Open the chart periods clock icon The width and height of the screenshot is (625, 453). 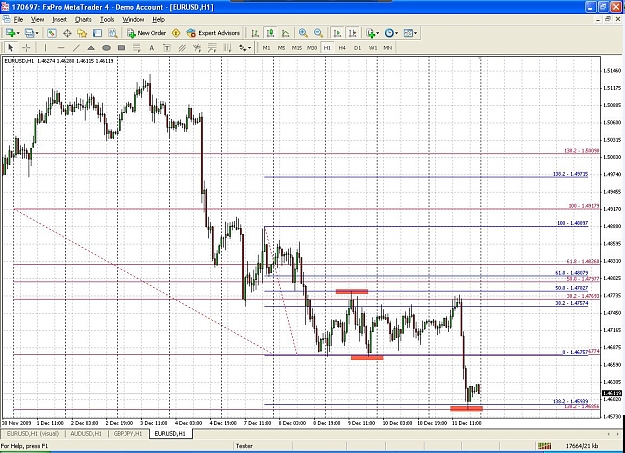pyautogui.click(x=389, y=33)
